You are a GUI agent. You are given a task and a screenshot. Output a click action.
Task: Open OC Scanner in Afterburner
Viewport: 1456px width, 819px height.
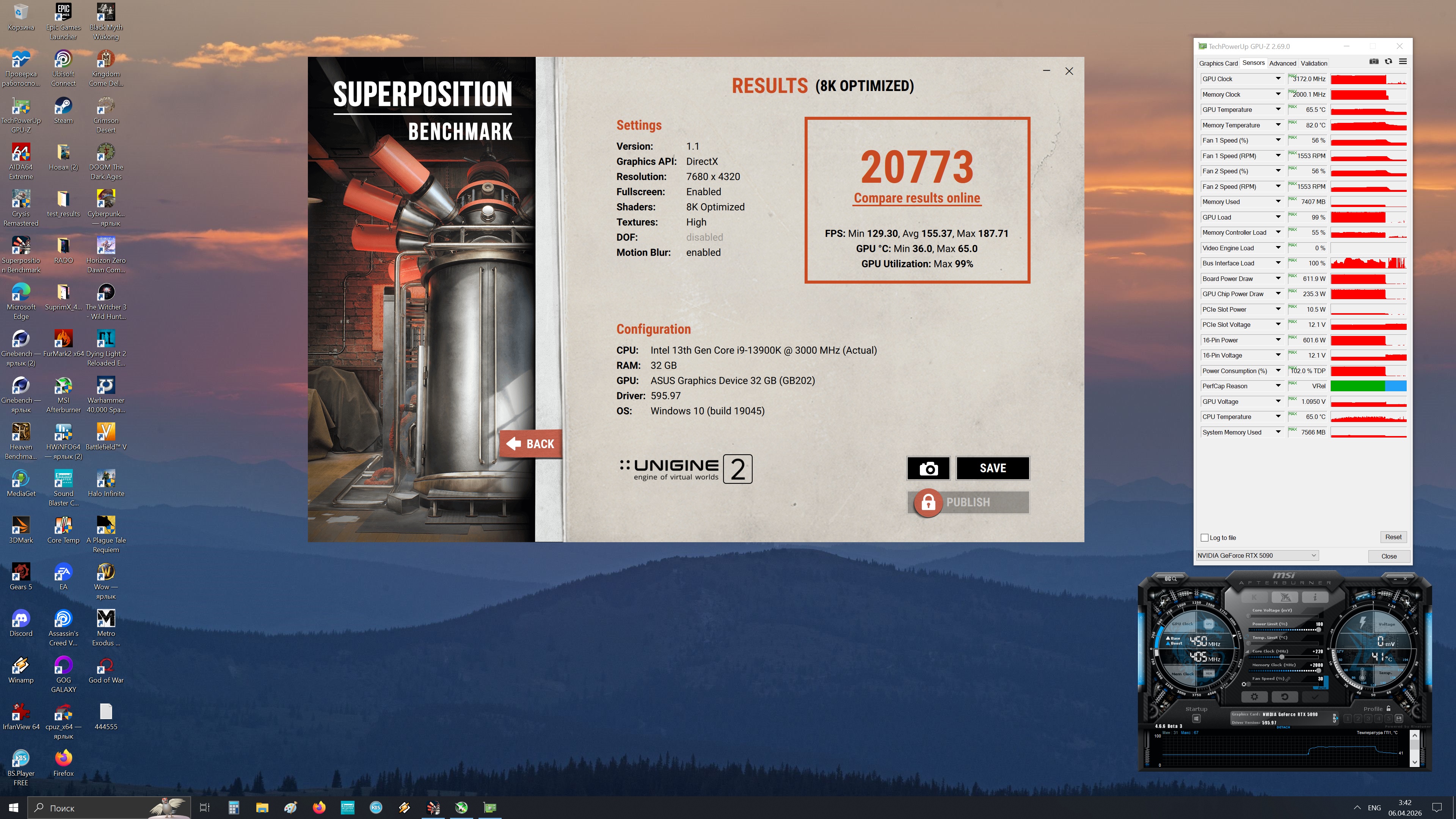(x=1170, y=579)
